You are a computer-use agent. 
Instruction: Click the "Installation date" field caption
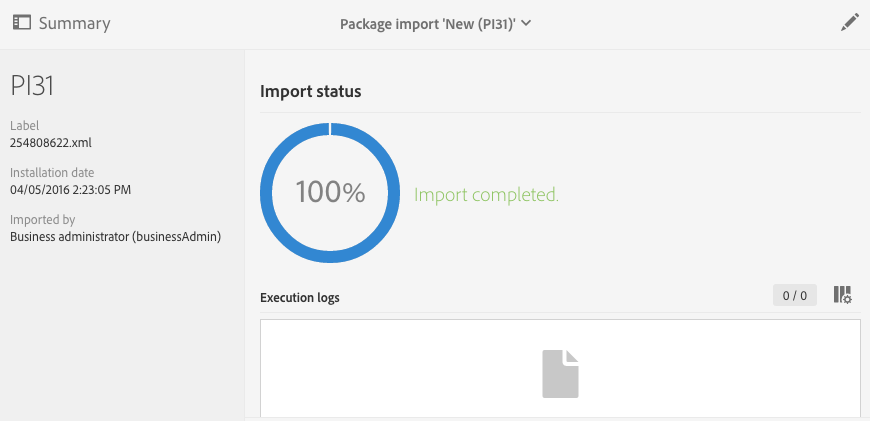(x=52, y=173)
